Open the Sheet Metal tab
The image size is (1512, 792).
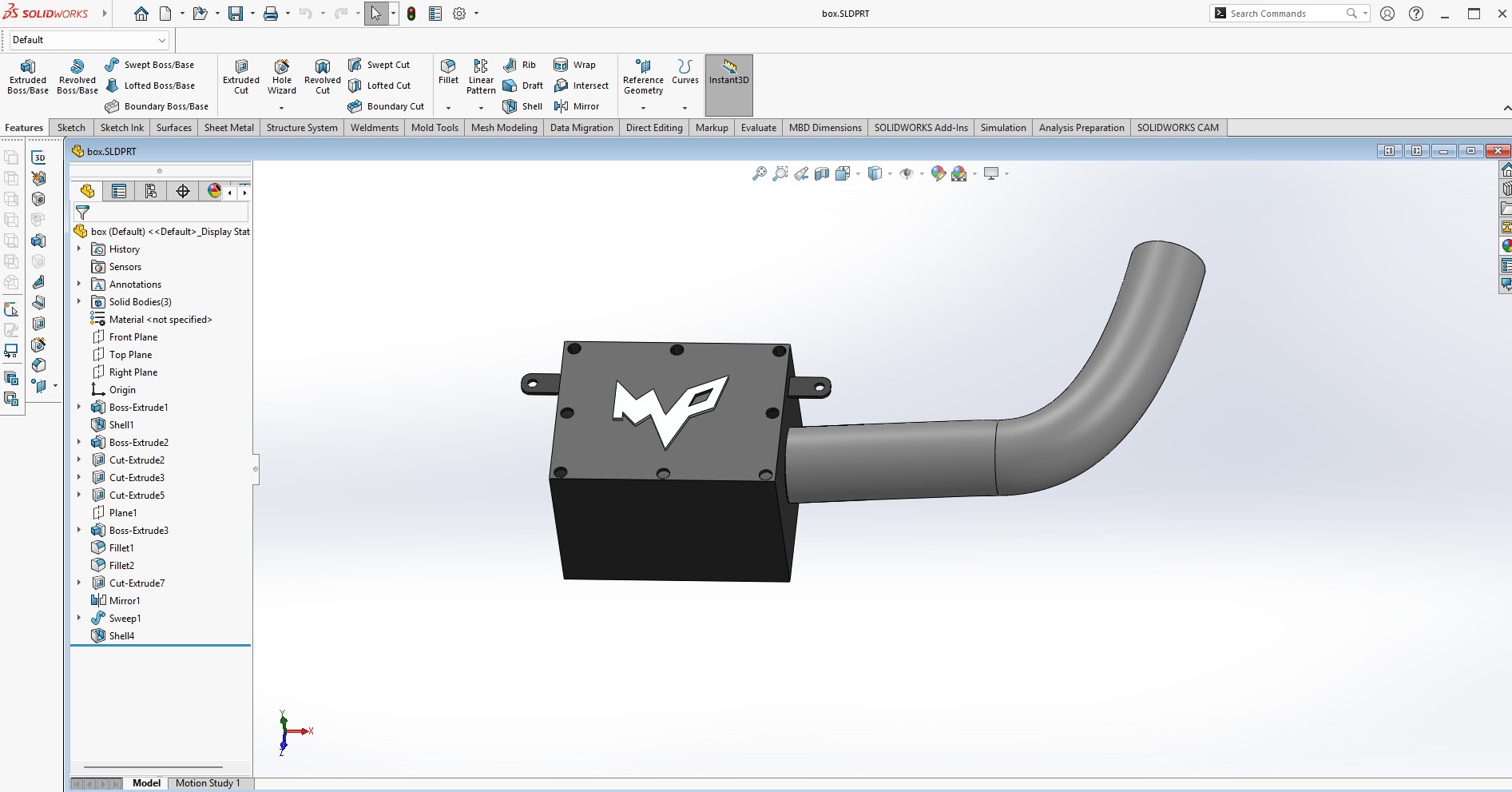229,128
